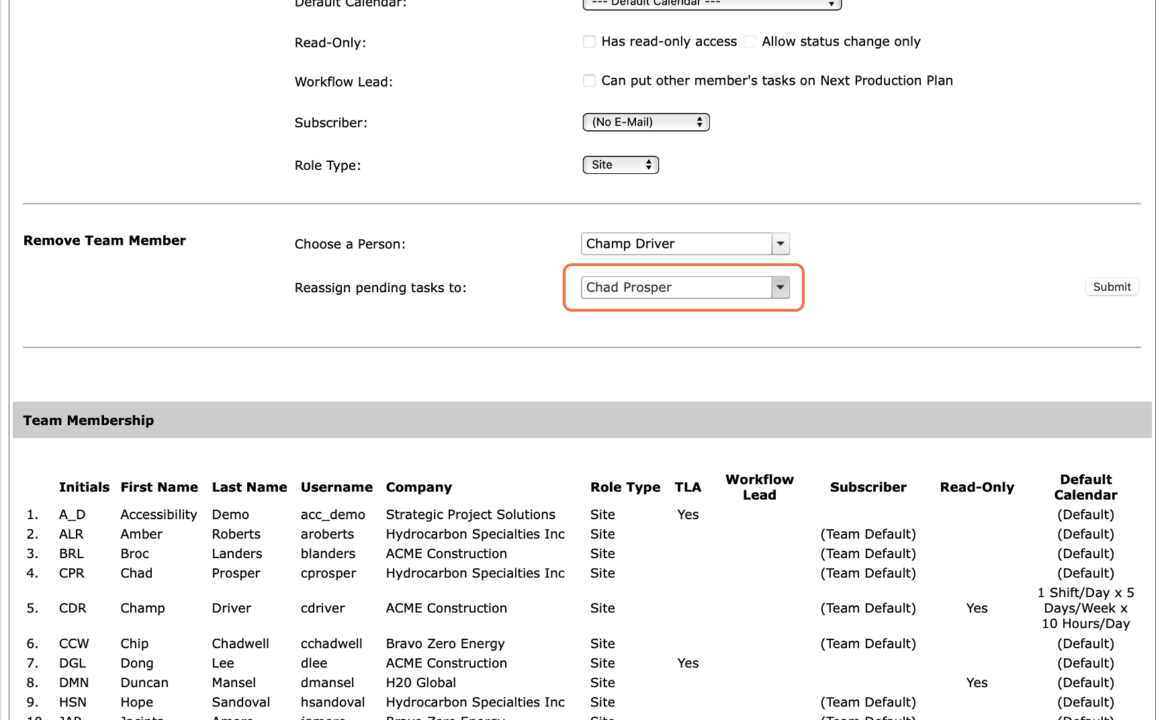Click username cdriver
Screen dimensions: 1170x720
[322, 608]
